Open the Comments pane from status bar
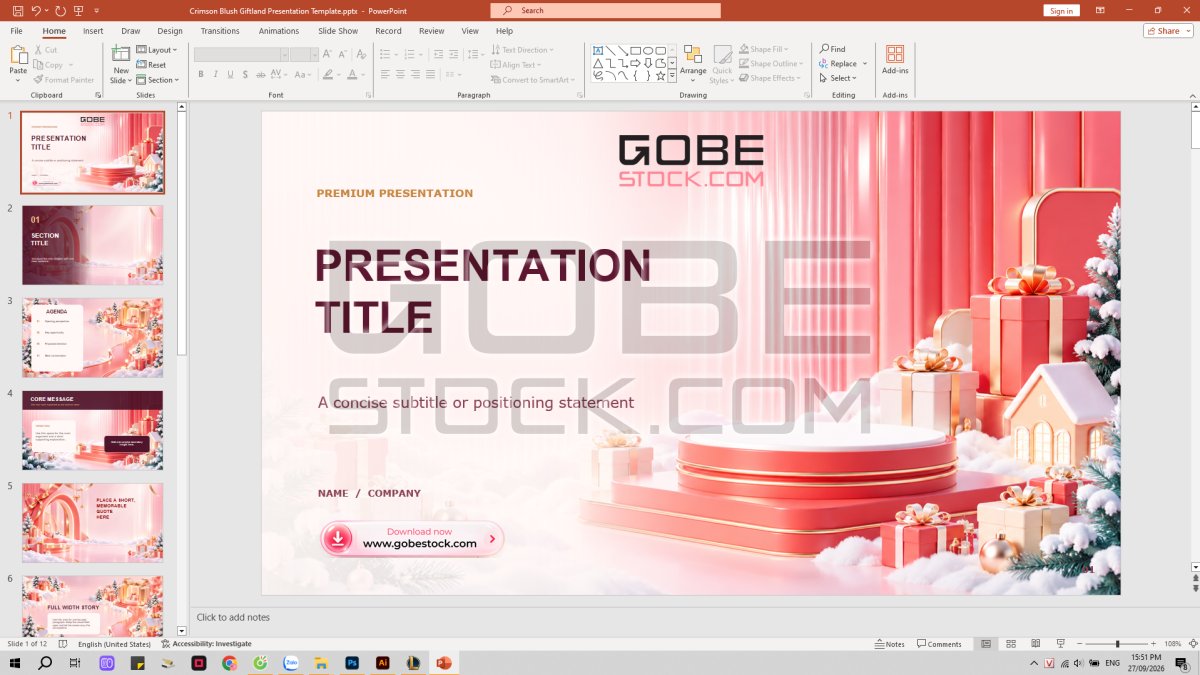 (x=940, y=644)
